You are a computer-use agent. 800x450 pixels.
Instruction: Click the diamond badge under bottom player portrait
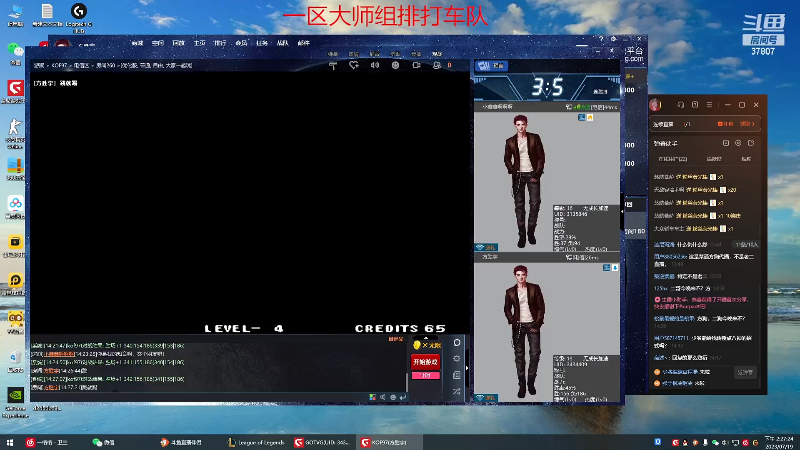tap(486, 398)
